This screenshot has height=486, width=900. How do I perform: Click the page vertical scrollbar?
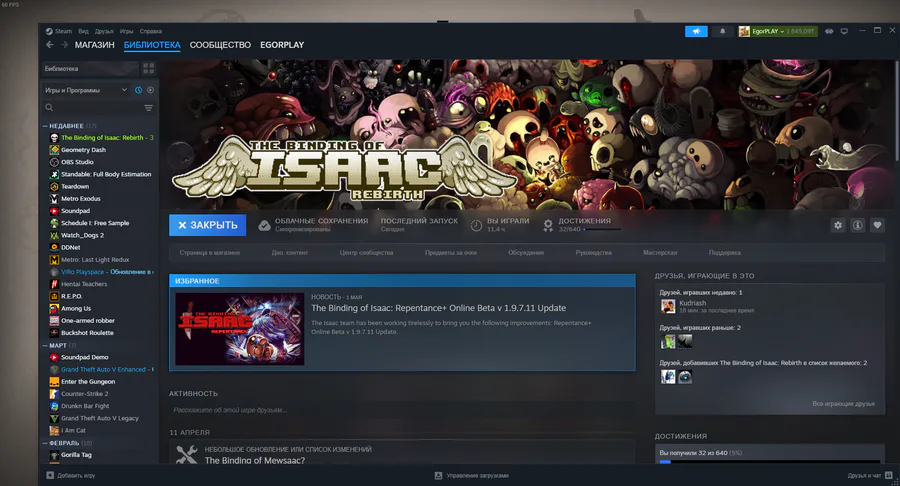(x=897, y=110)
